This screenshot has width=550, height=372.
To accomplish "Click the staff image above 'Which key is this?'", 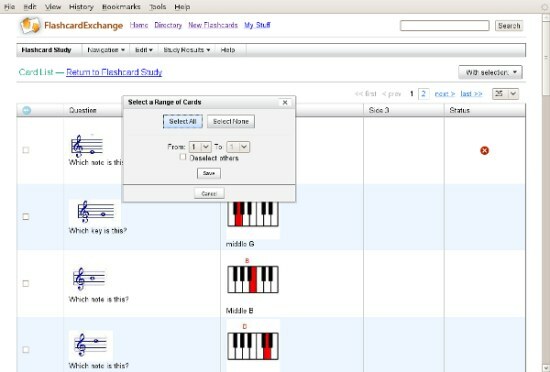I will point(95,212).
